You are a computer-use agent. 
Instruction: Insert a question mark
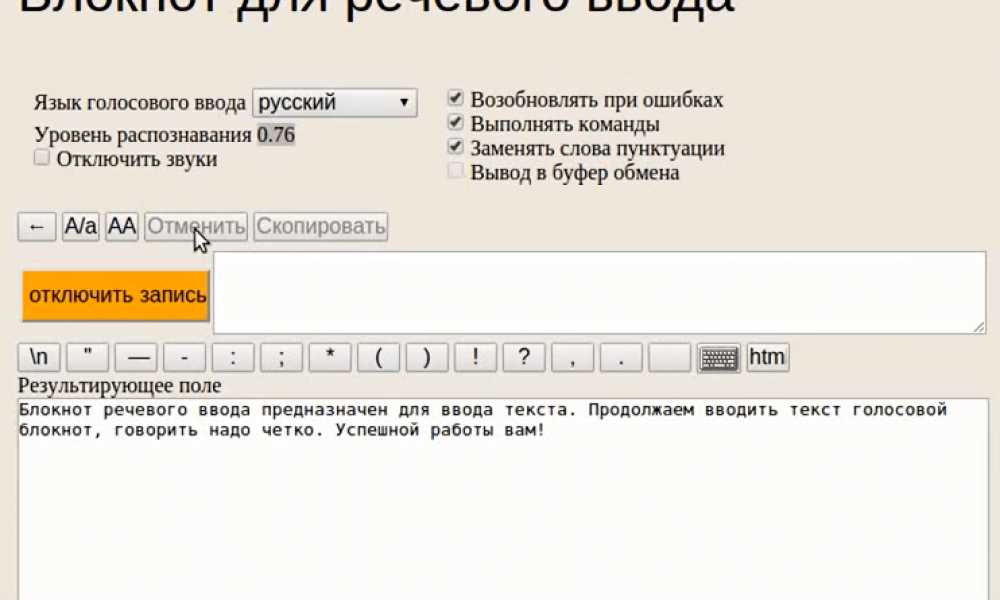click(x=524, y=357)
